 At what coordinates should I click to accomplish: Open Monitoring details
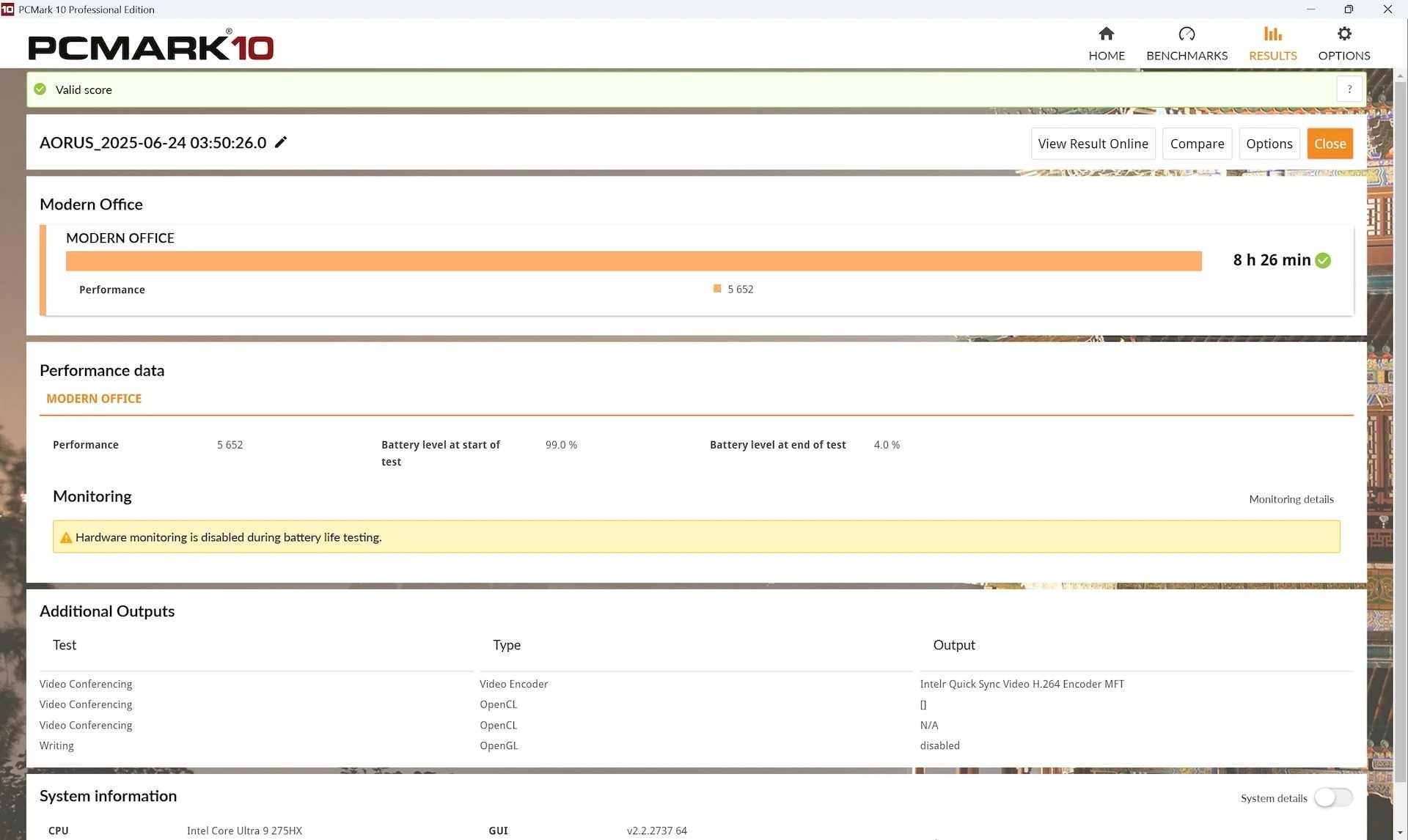coord(1291,499)
